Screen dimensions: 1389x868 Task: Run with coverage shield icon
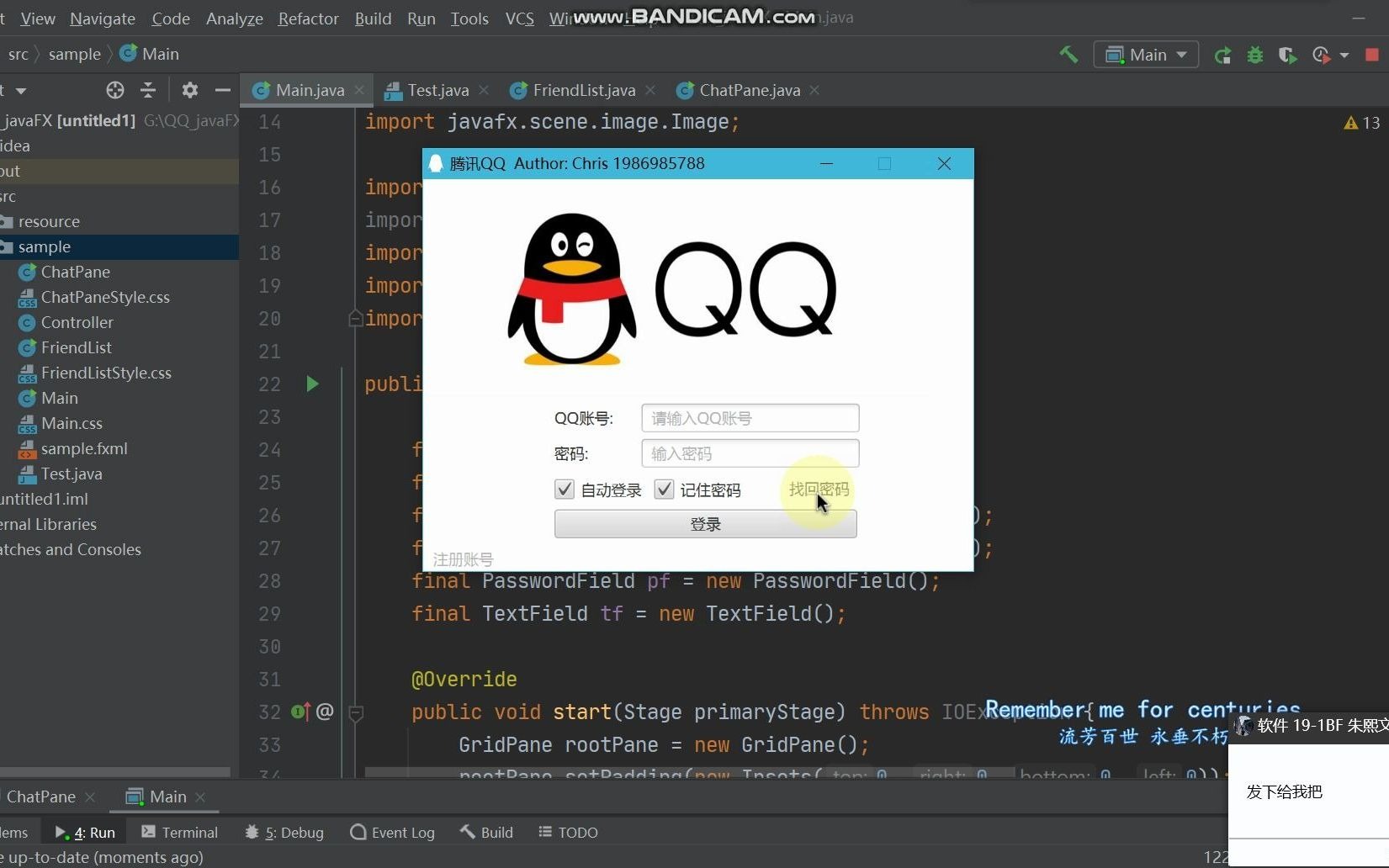1287,56
